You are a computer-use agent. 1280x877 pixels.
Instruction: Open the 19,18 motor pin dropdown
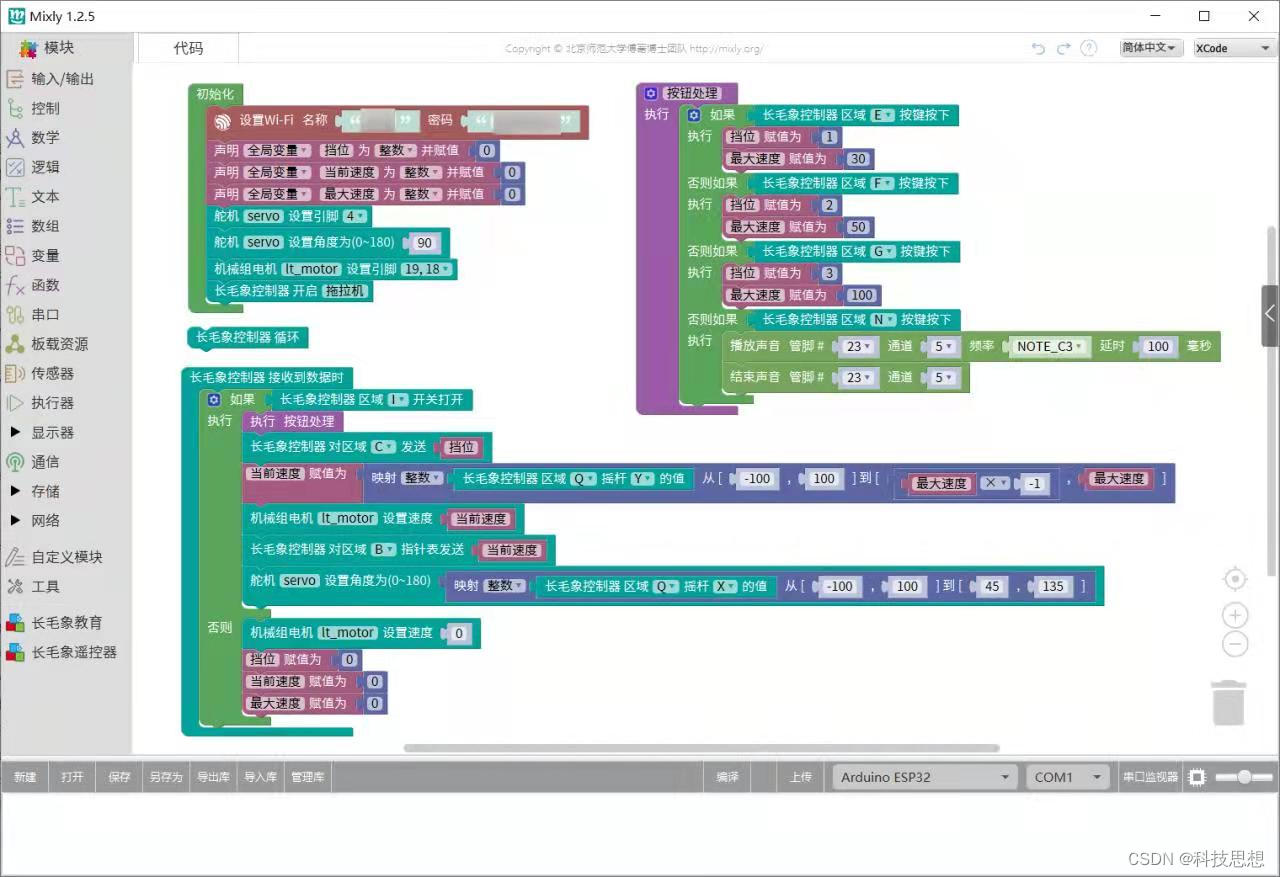pyautogui.click(x=428, y=269)
